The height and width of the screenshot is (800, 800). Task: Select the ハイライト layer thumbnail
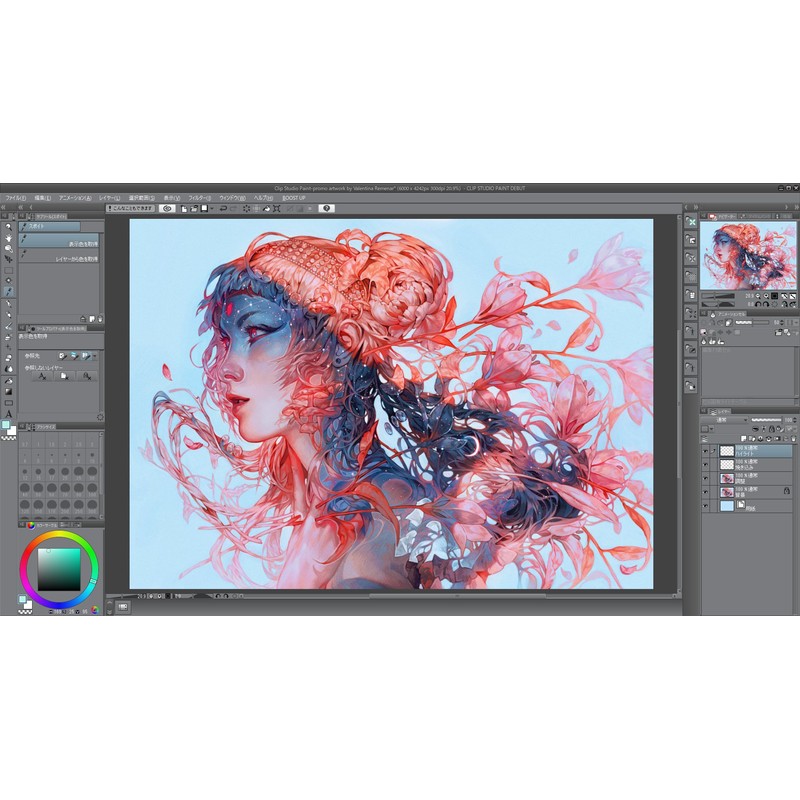[727, 451]
